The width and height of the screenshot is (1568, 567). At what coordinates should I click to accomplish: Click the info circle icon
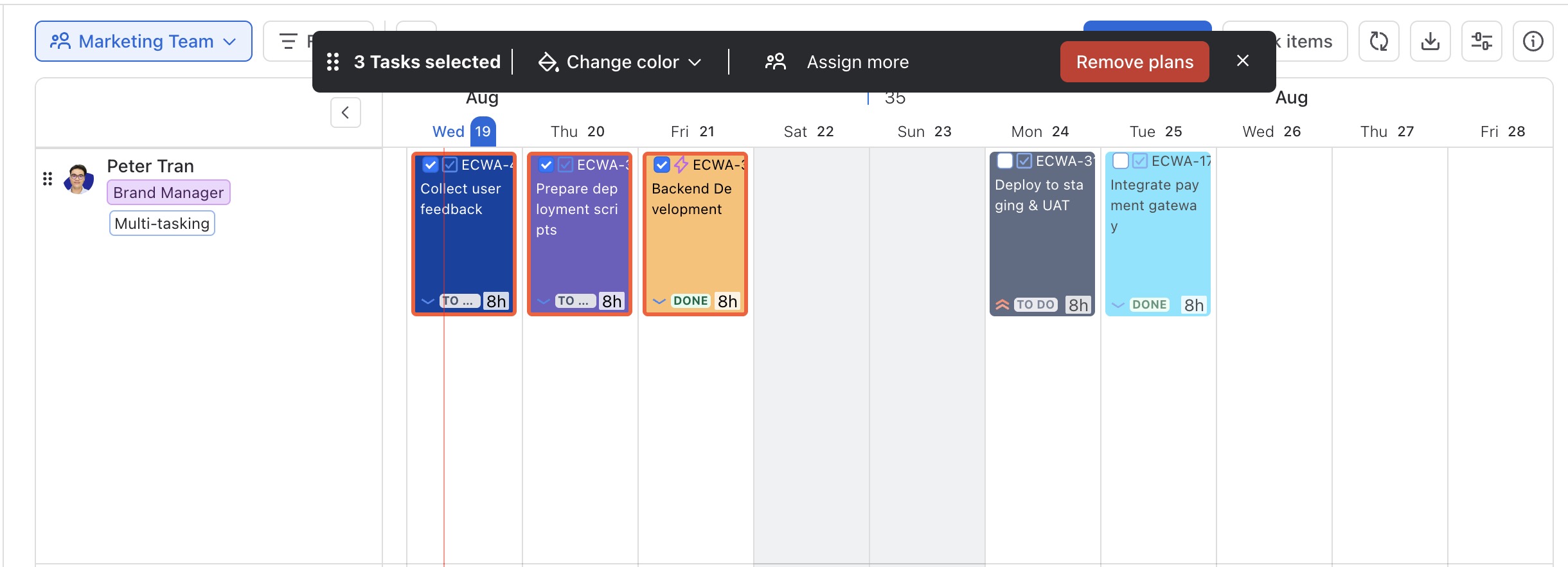[x=1533, y=41]
